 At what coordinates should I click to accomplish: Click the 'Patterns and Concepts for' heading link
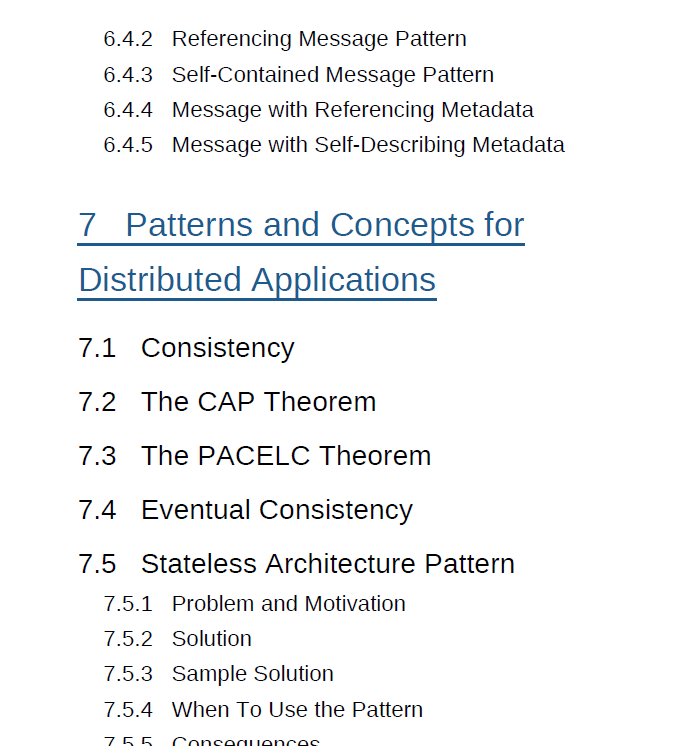[x=324, y=225]
